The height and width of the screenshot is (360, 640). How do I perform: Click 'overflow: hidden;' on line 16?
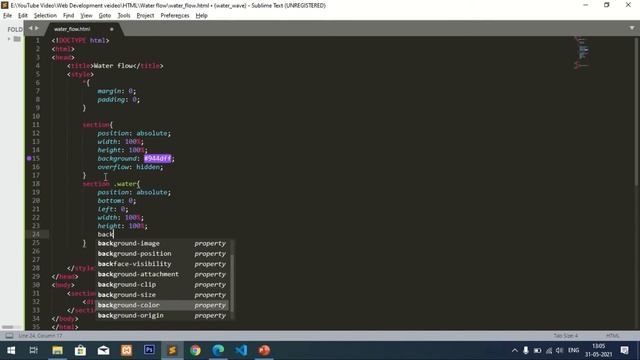tap(130, 167)
